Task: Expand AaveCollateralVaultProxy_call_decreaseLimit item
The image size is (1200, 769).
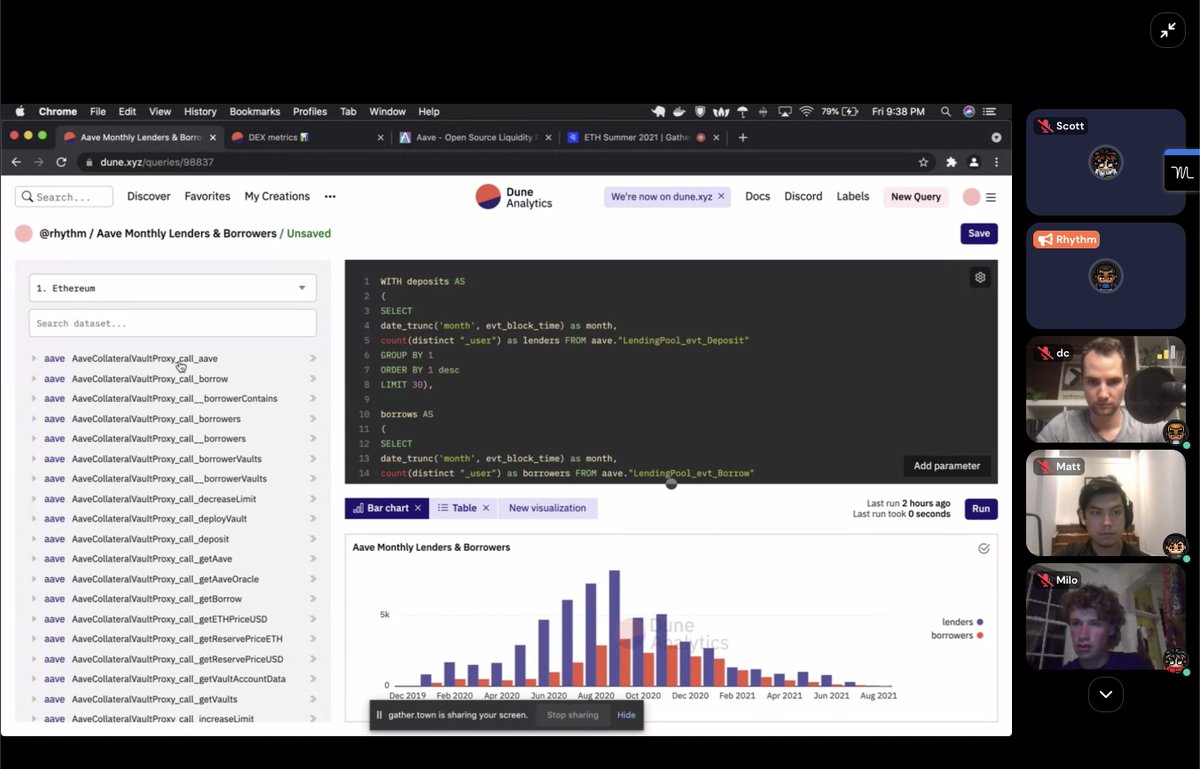Action: pyautogui.click(x=34, y=499)
